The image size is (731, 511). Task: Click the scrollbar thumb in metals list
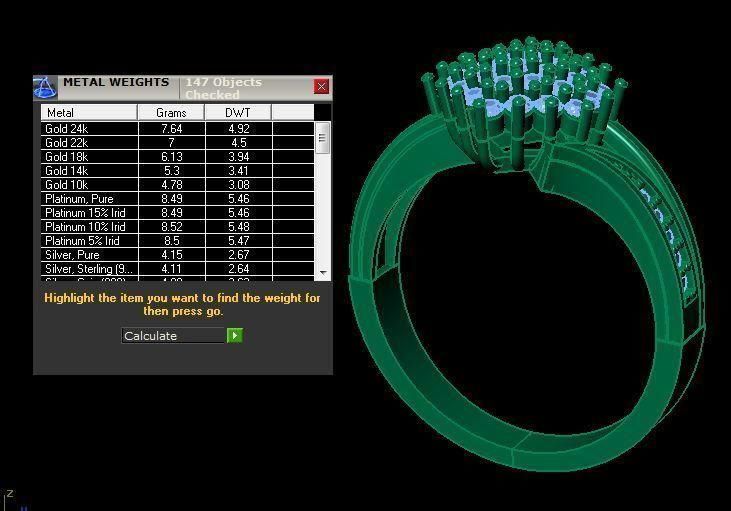point(322,138)
